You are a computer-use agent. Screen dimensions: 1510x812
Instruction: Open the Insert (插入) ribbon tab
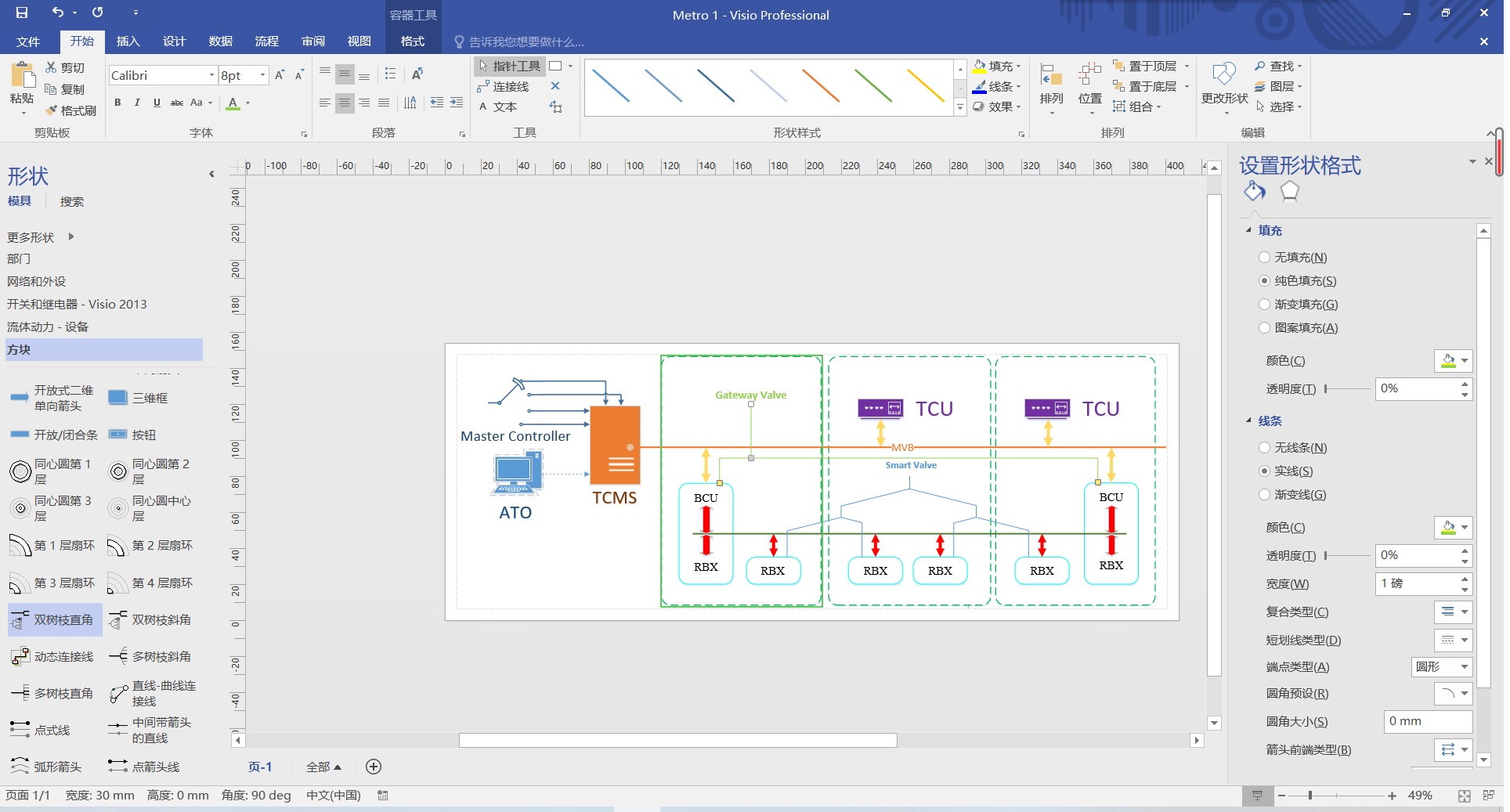click(x=128, y=42)
